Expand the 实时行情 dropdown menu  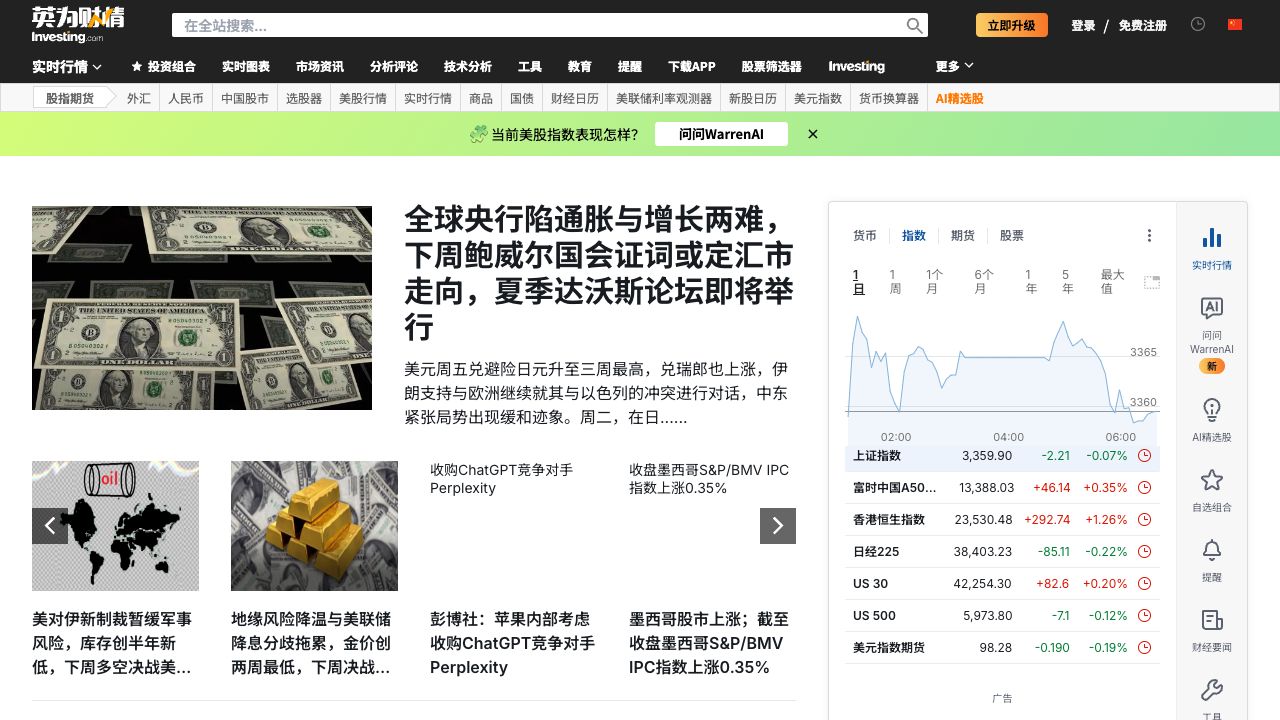click(x=67, y=67)
